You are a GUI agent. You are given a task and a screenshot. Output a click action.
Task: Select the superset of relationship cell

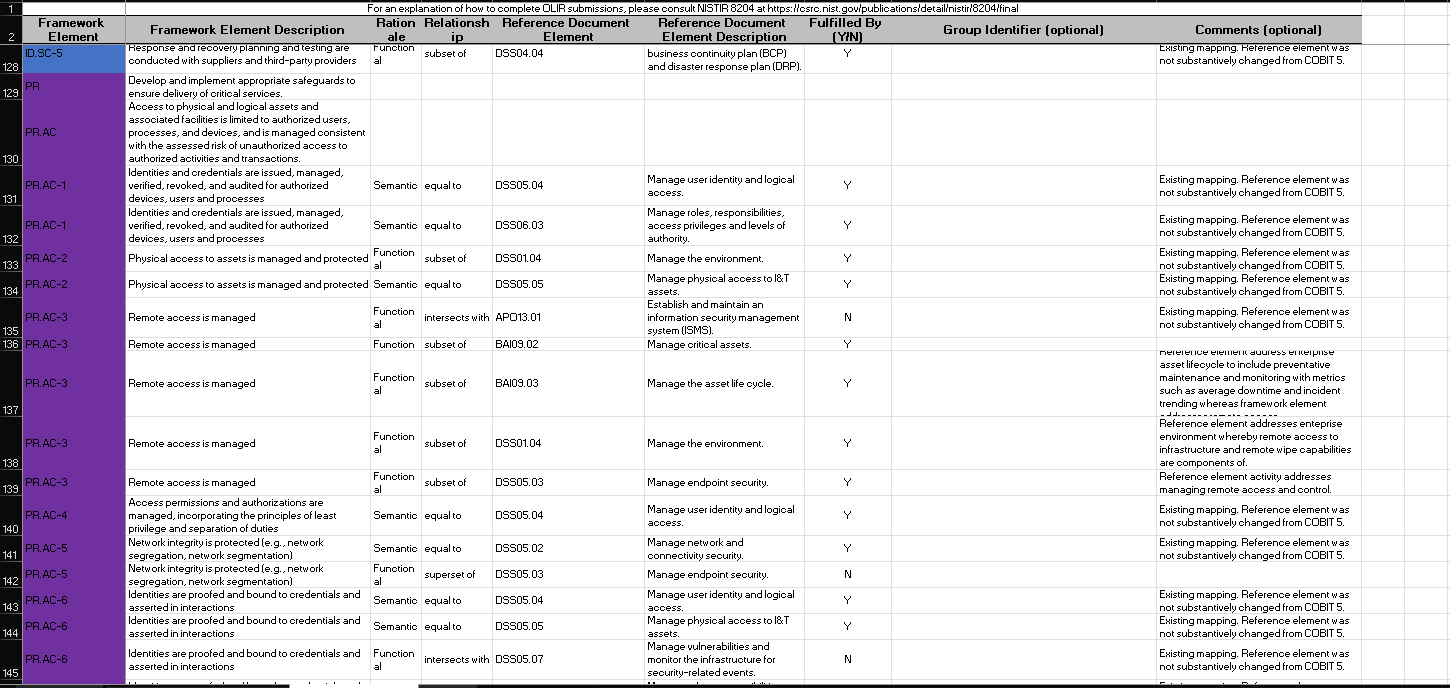(x=455, y=575)
